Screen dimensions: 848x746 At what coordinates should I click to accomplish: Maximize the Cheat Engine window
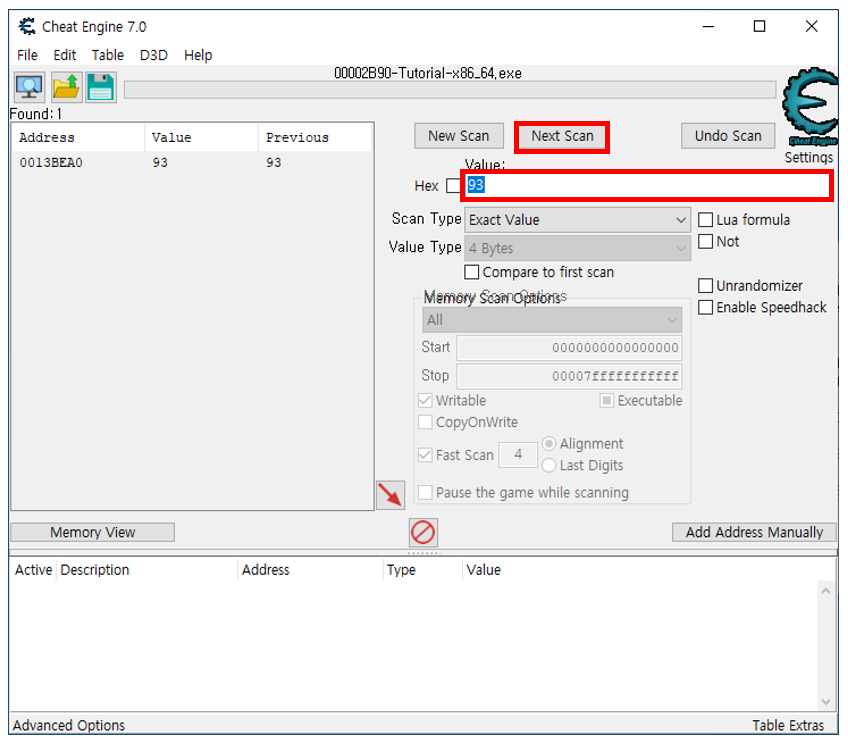pos(759,26)
